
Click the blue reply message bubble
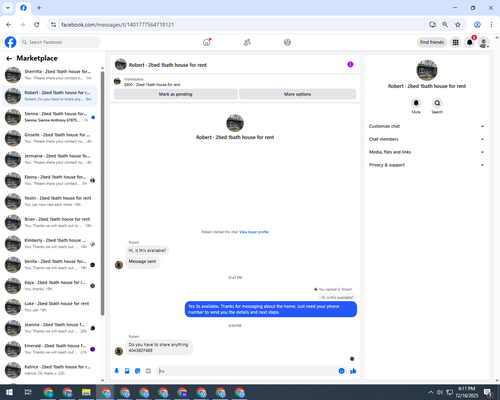pos(271,309)
